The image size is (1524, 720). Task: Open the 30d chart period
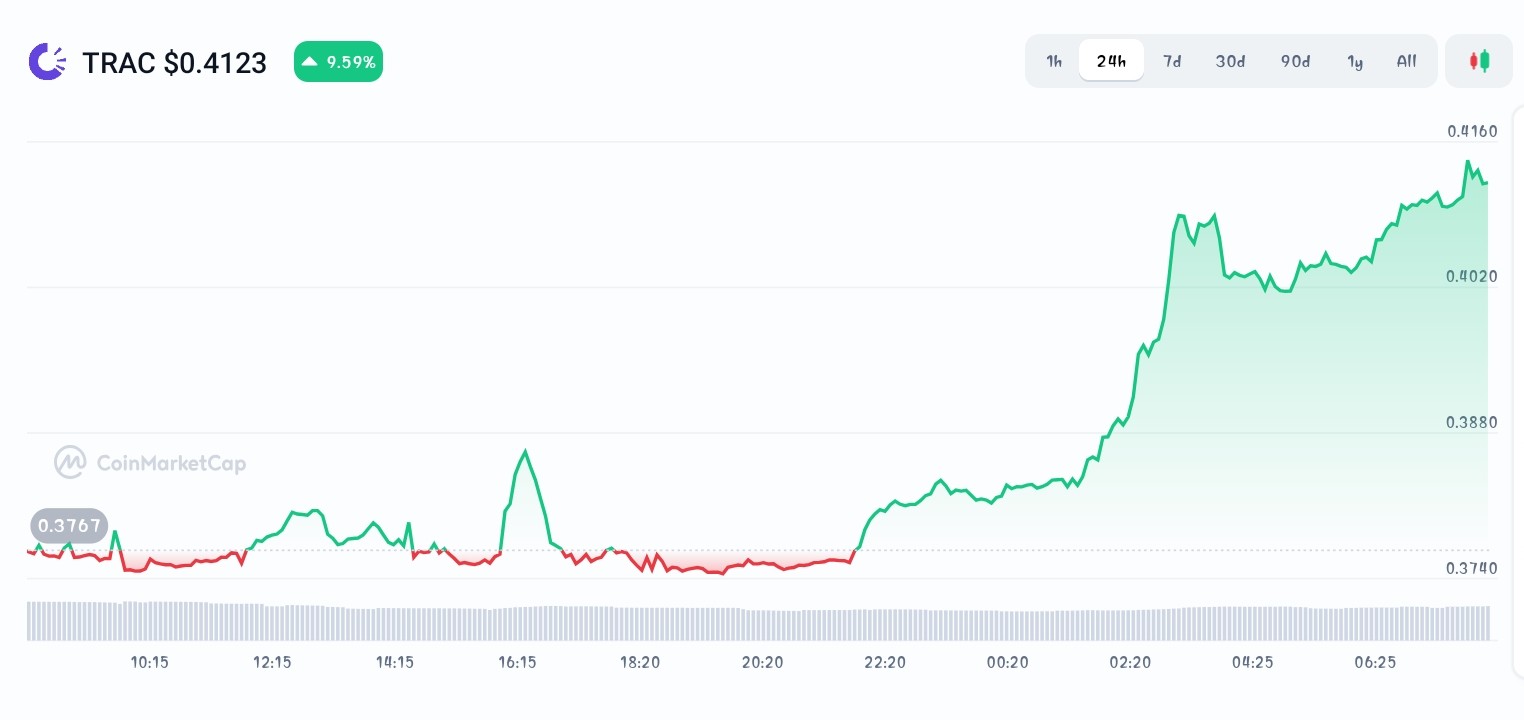coord(1230,61)
